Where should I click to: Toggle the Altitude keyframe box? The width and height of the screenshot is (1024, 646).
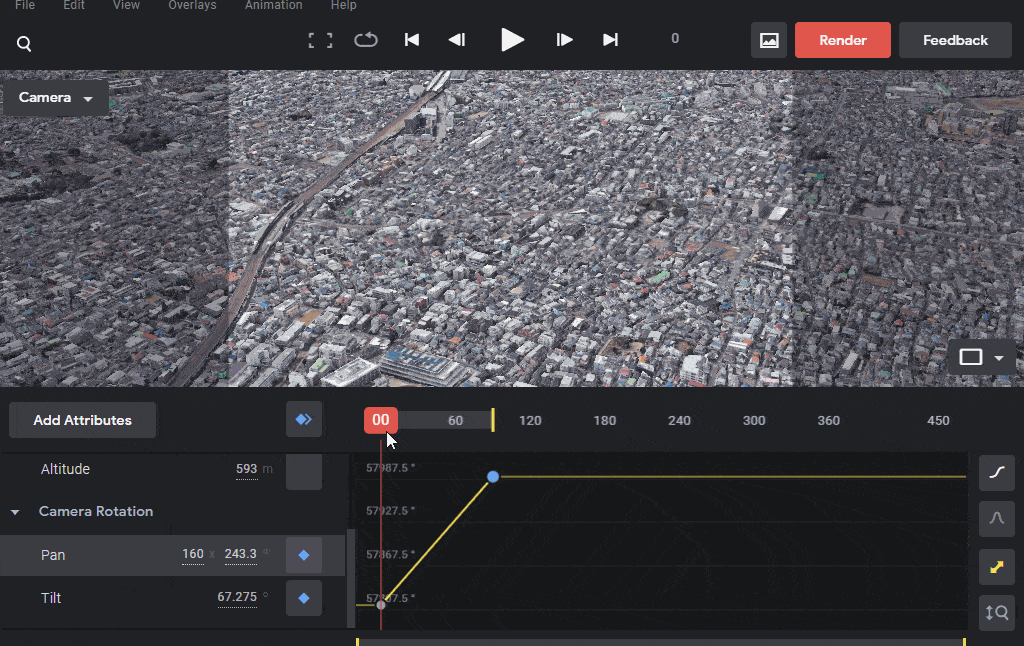(304, 472)
